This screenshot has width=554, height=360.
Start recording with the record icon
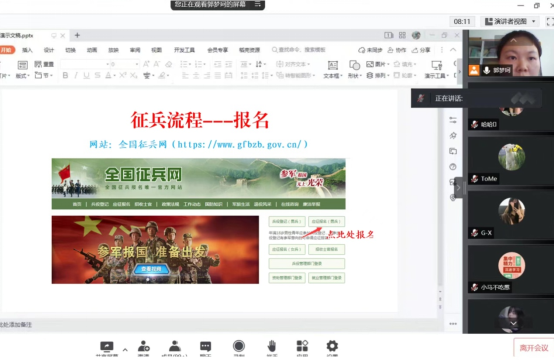(239, 346)
